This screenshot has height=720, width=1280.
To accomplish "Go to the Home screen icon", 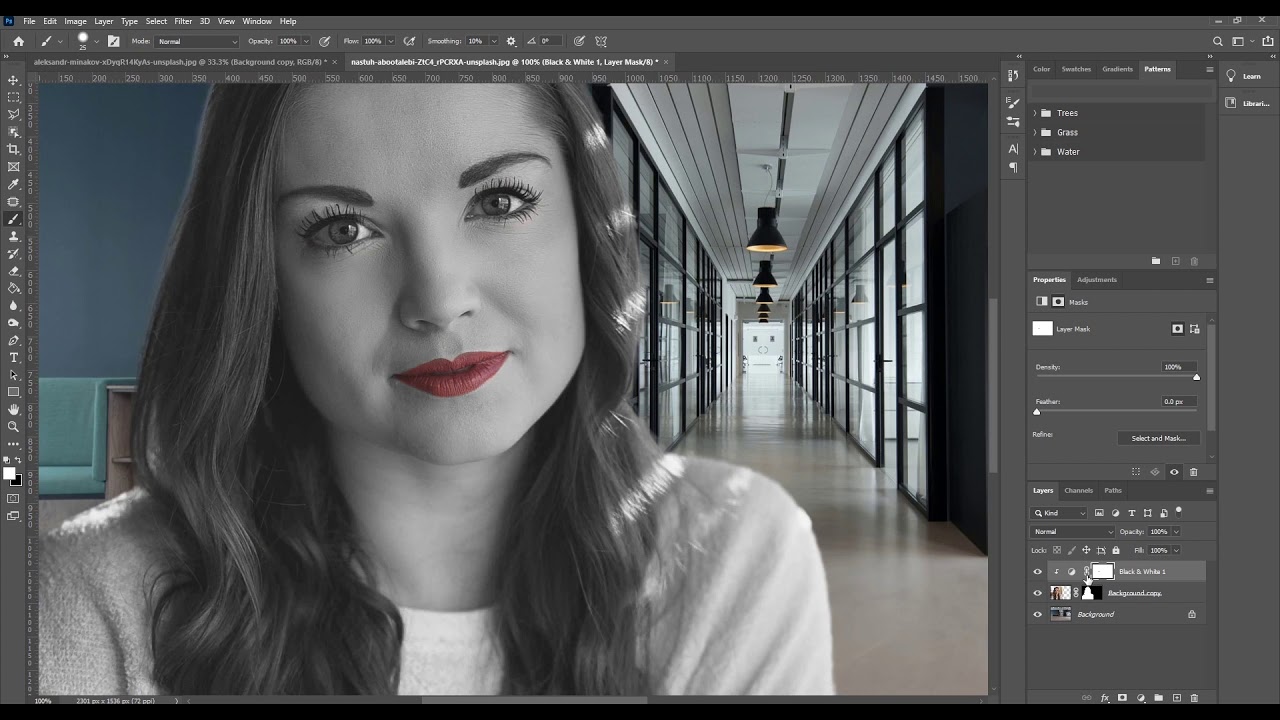I will 18,41.
